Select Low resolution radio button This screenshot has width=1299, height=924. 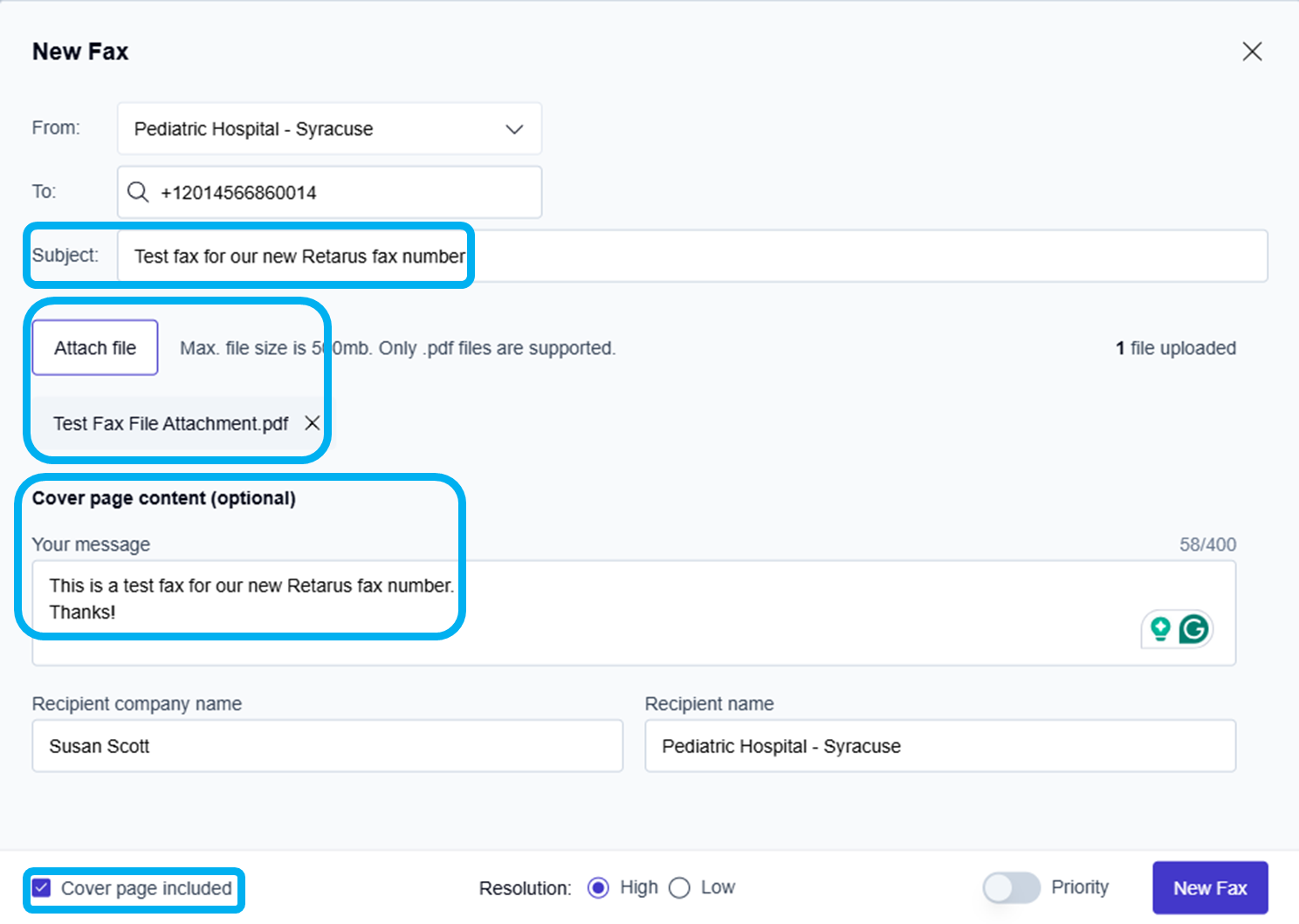679,888
